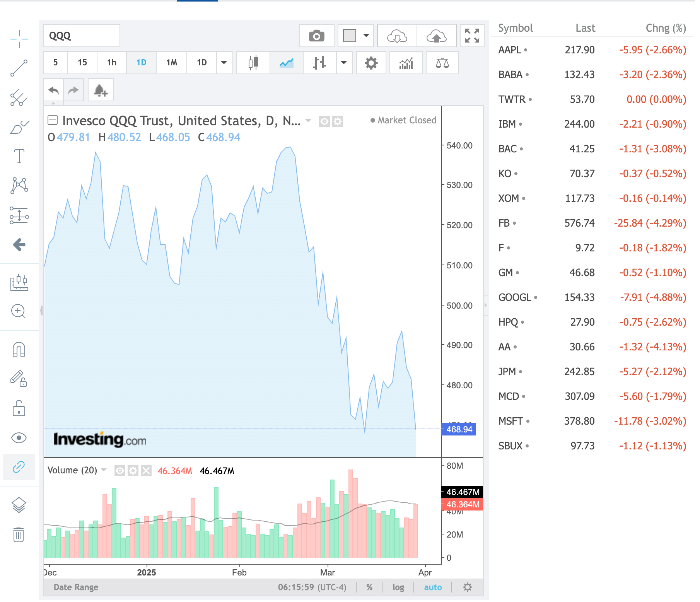Activate the zoom in tool
The image size is (700, 602).
(19, 311)
